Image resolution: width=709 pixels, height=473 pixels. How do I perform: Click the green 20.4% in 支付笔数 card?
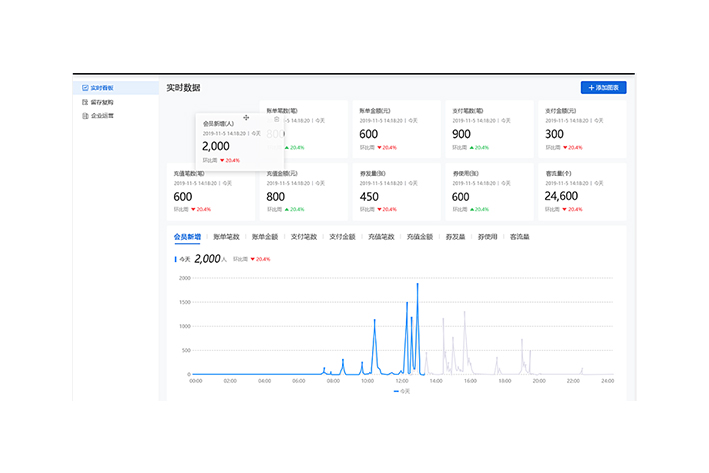(x=479, y=148)
